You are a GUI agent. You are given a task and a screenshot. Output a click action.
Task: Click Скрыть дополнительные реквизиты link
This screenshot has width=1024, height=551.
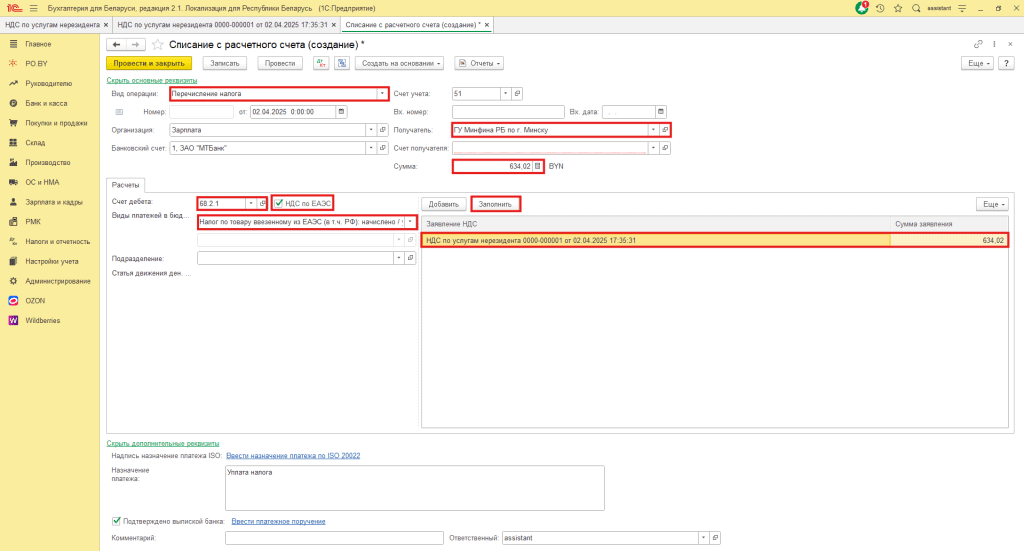(x=163, y=443)
